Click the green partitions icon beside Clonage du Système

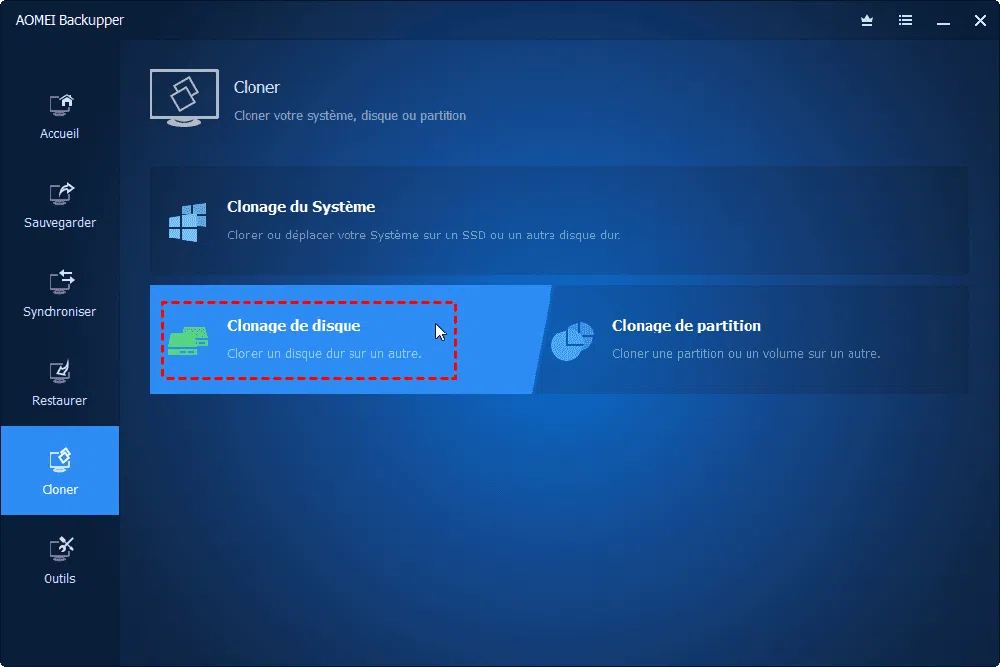point(187,220)
